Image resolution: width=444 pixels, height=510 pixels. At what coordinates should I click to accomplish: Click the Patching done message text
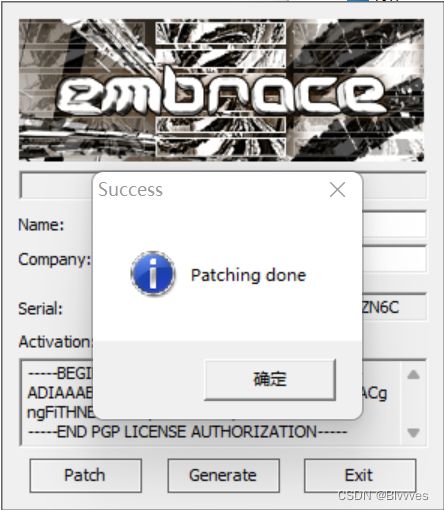tap(248, 275)
